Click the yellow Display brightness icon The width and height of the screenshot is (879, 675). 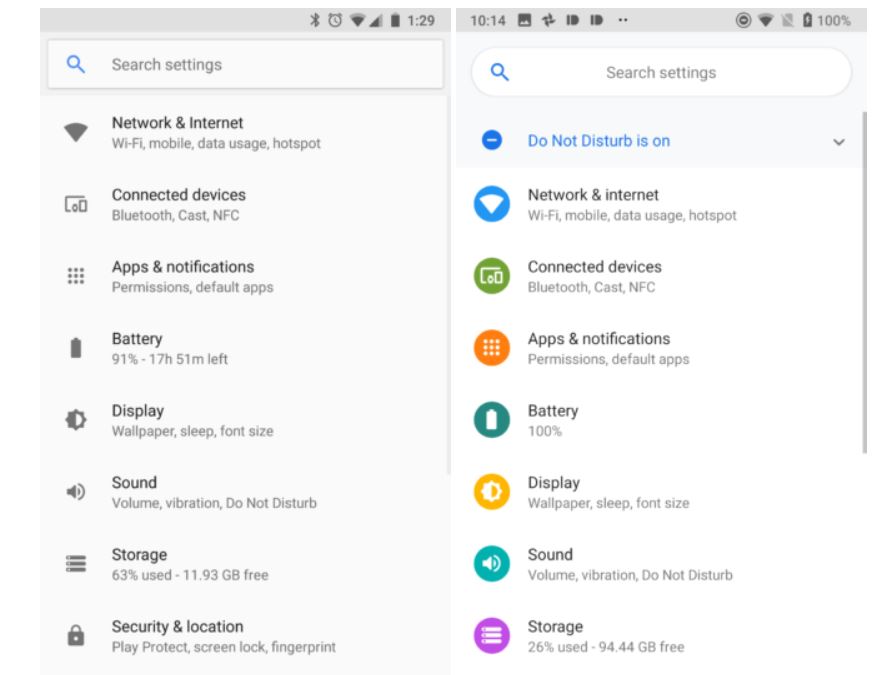(491, 492)
